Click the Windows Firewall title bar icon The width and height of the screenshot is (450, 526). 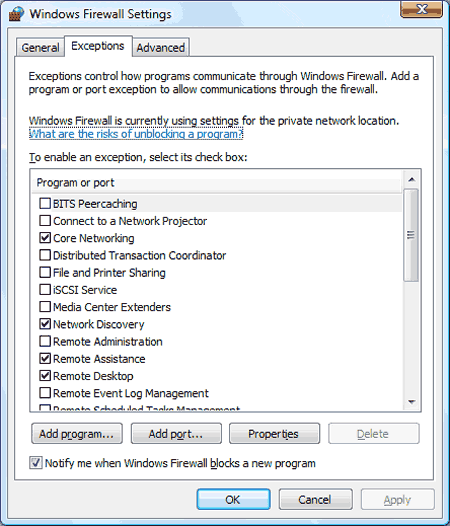click(x=16, y=14)
